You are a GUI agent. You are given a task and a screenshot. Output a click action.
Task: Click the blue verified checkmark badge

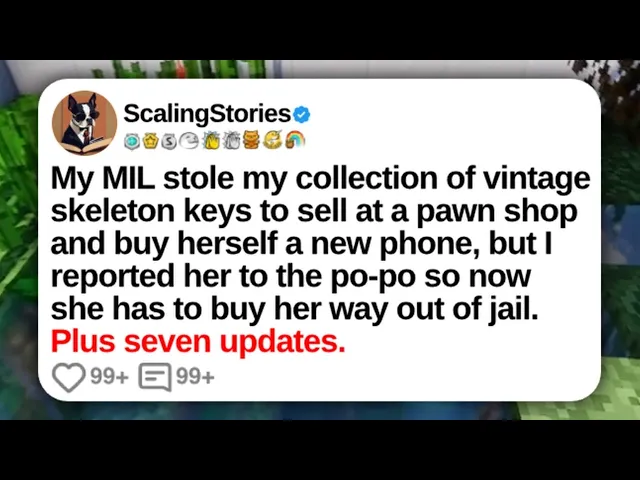click(x=301, y=115)
